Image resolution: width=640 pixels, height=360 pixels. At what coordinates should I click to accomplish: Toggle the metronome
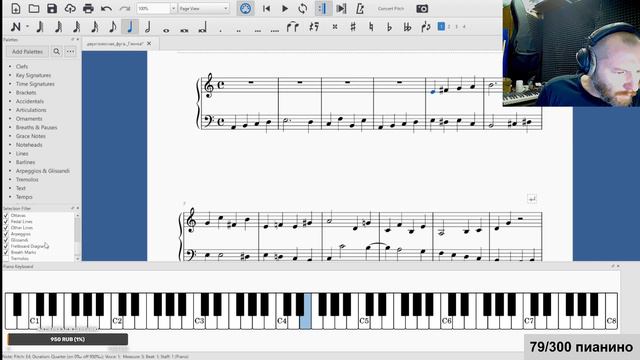(x=360, y=9)
